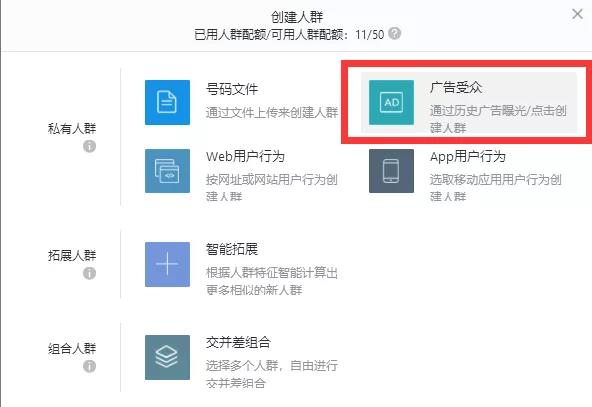Image resolution: width=592 pixels, height=407 pixels.
Task: Click description 通过历史广告曝光/点击创建人群
Action: coord(498,119)
